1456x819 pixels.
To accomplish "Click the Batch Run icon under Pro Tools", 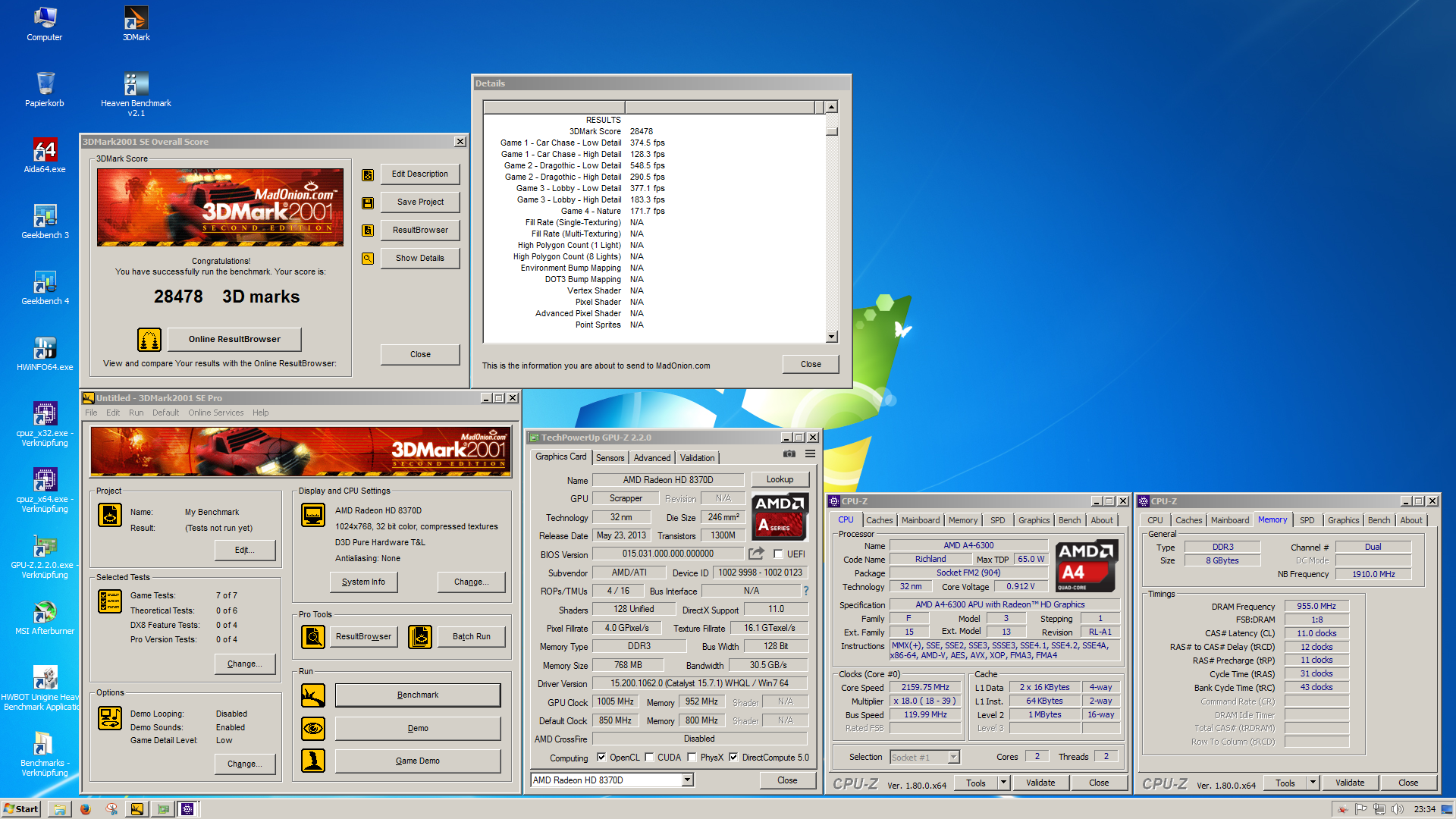I will [420, 637].
